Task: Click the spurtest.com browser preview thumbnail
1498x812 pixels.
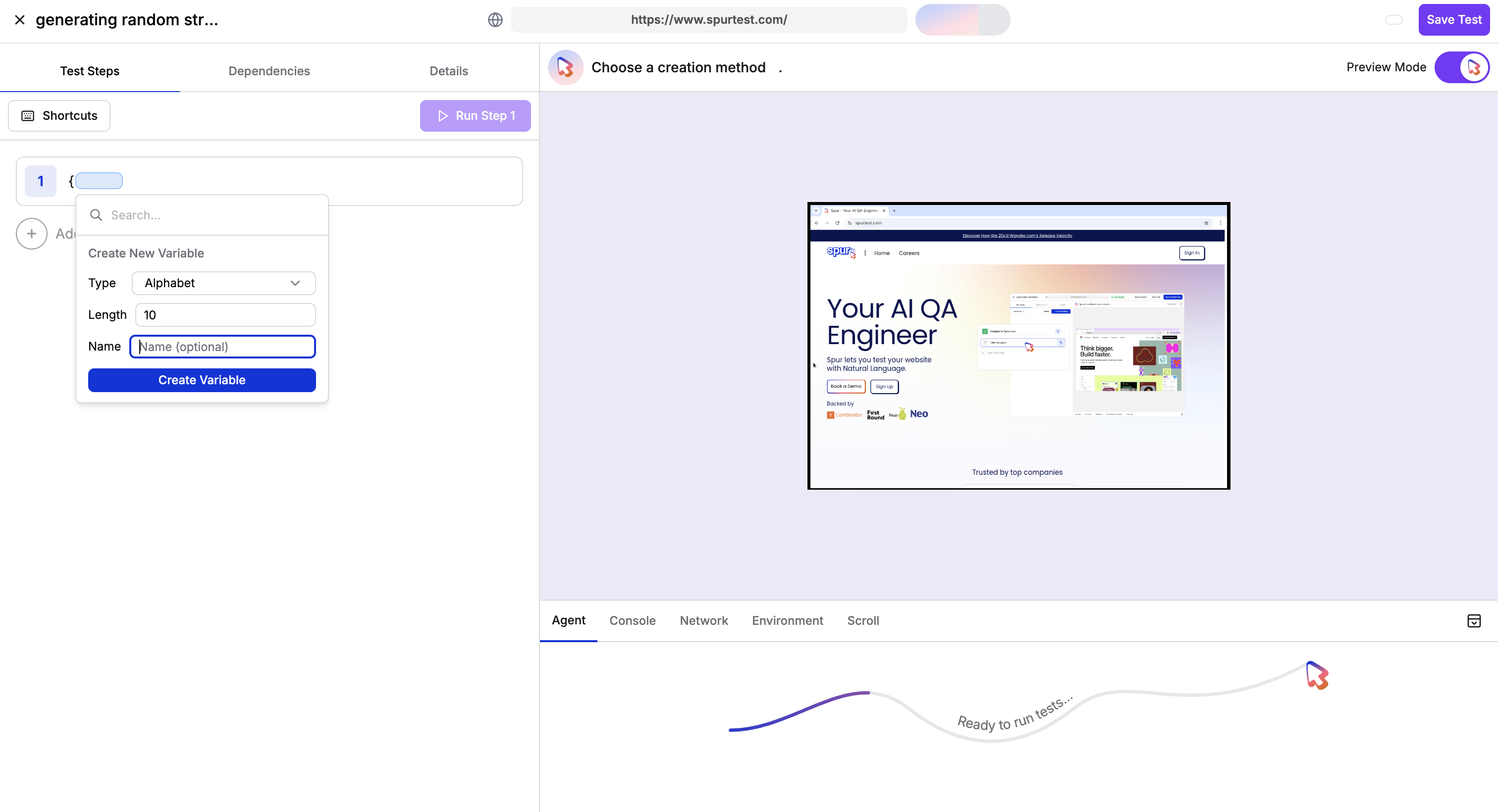Action: (x=1018, y=346)
